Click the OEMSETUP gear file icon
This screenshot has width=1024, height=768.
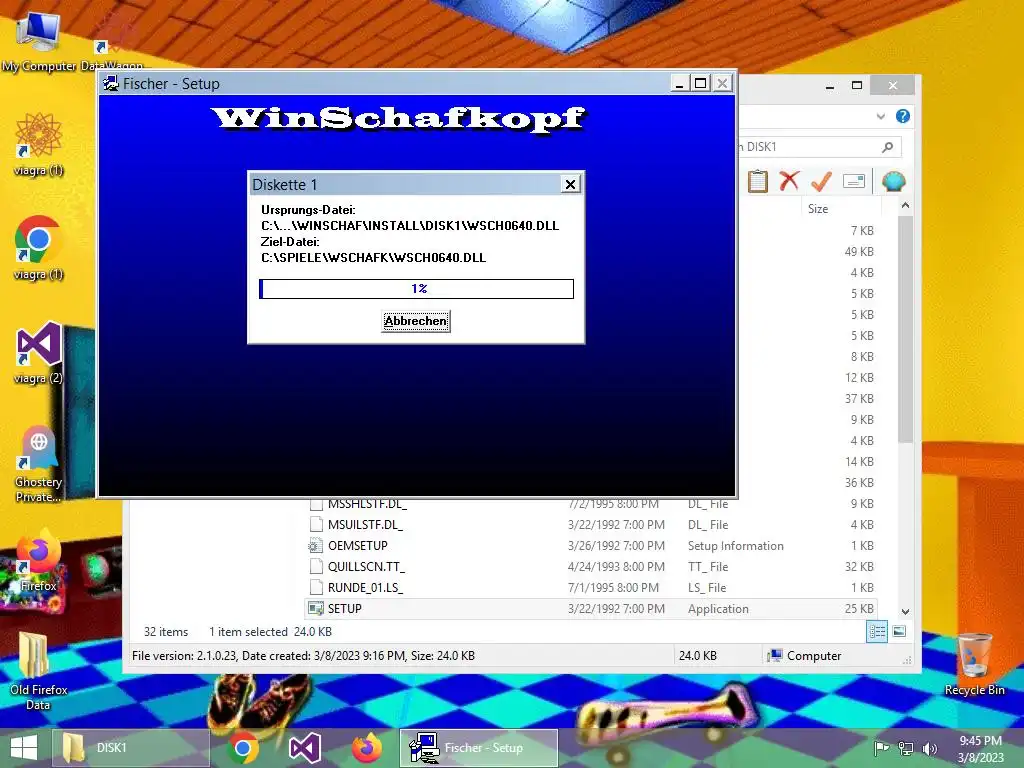316,546
